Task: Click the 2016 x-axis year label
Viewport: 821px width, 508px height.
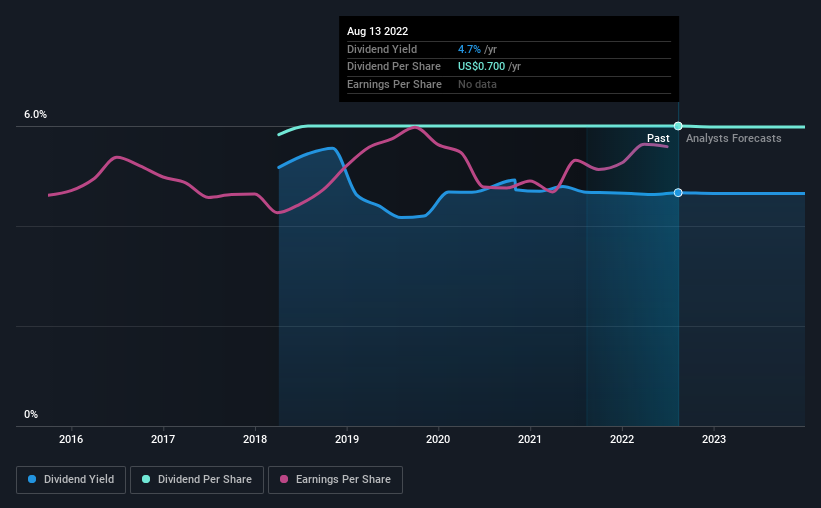Action: click(x=71, y=439)
